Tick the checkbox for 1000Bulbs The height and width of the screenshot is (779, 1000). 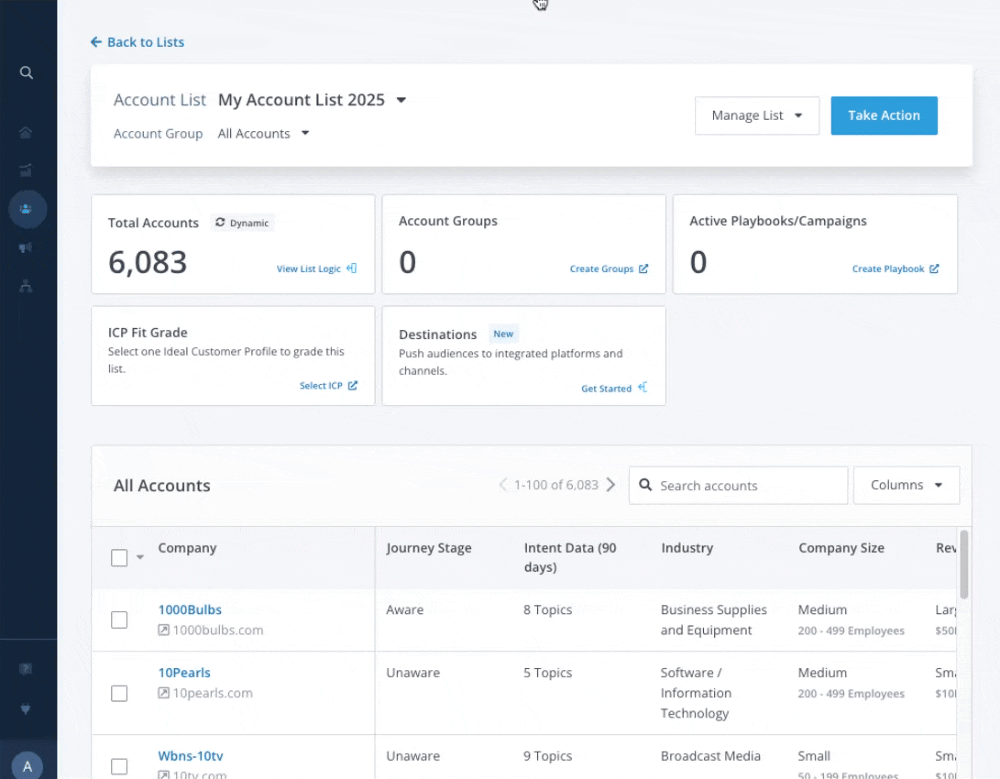point(119,620)
